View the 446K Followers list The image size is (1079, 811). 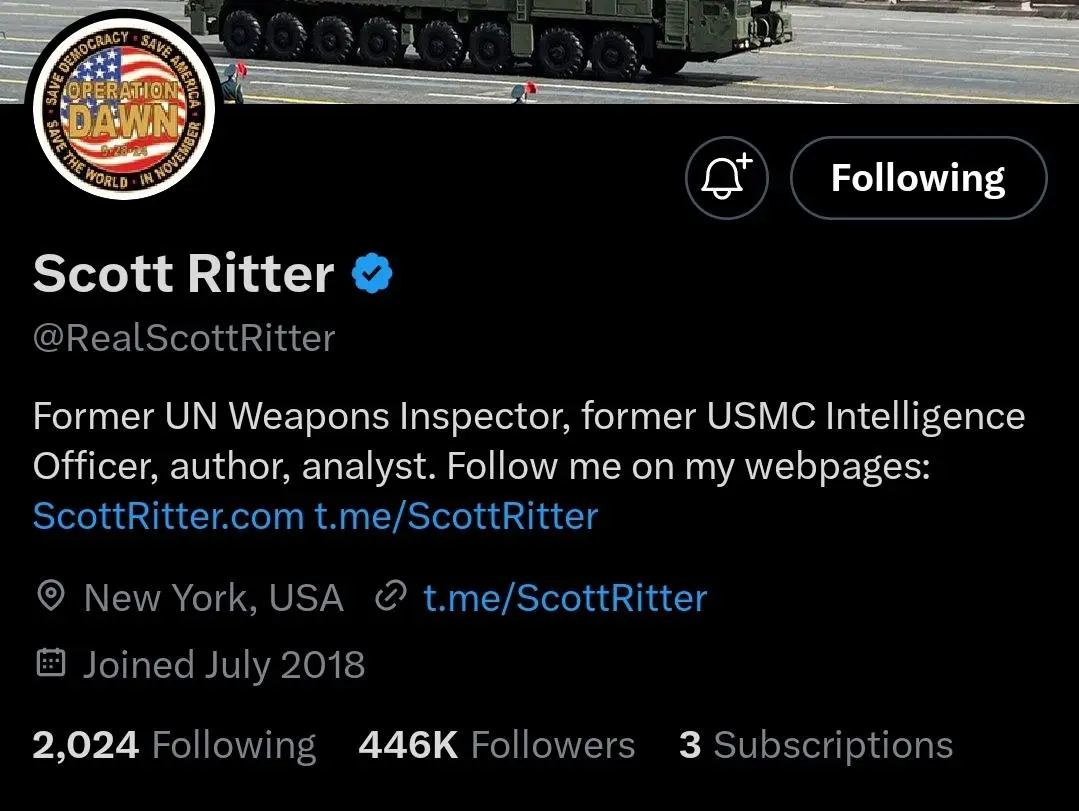[496, 745]
